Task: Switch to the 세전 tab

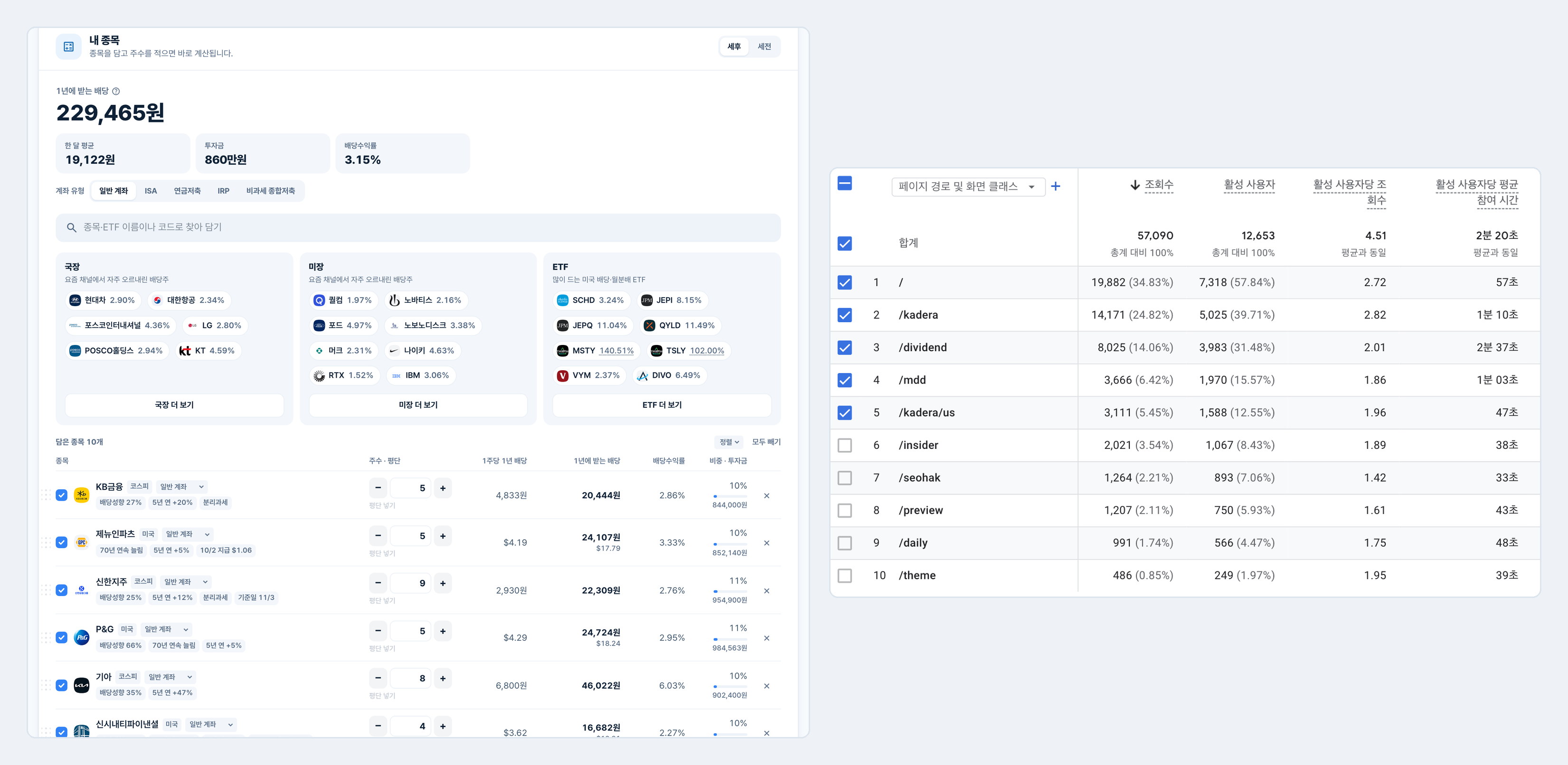Action: [x=765, y=47]
